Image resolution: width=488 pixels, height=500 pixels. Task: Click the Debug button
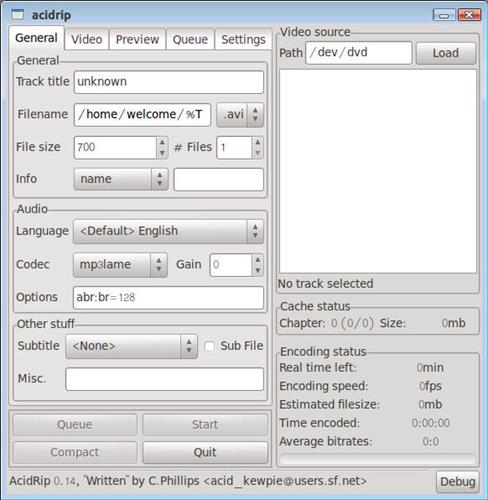[458, 482]
